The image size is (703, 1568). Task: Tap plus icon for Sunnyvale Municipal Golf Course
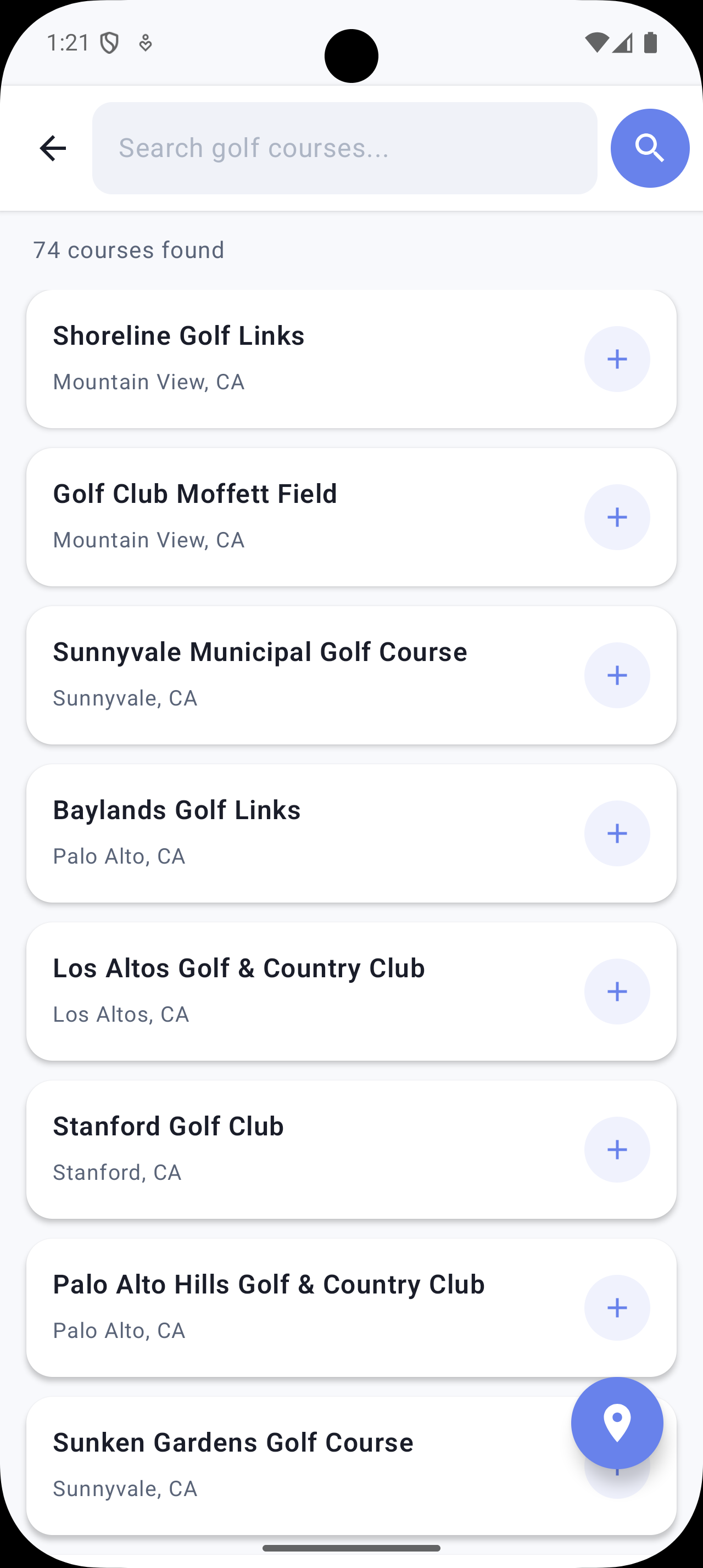(x=617, y=675)
